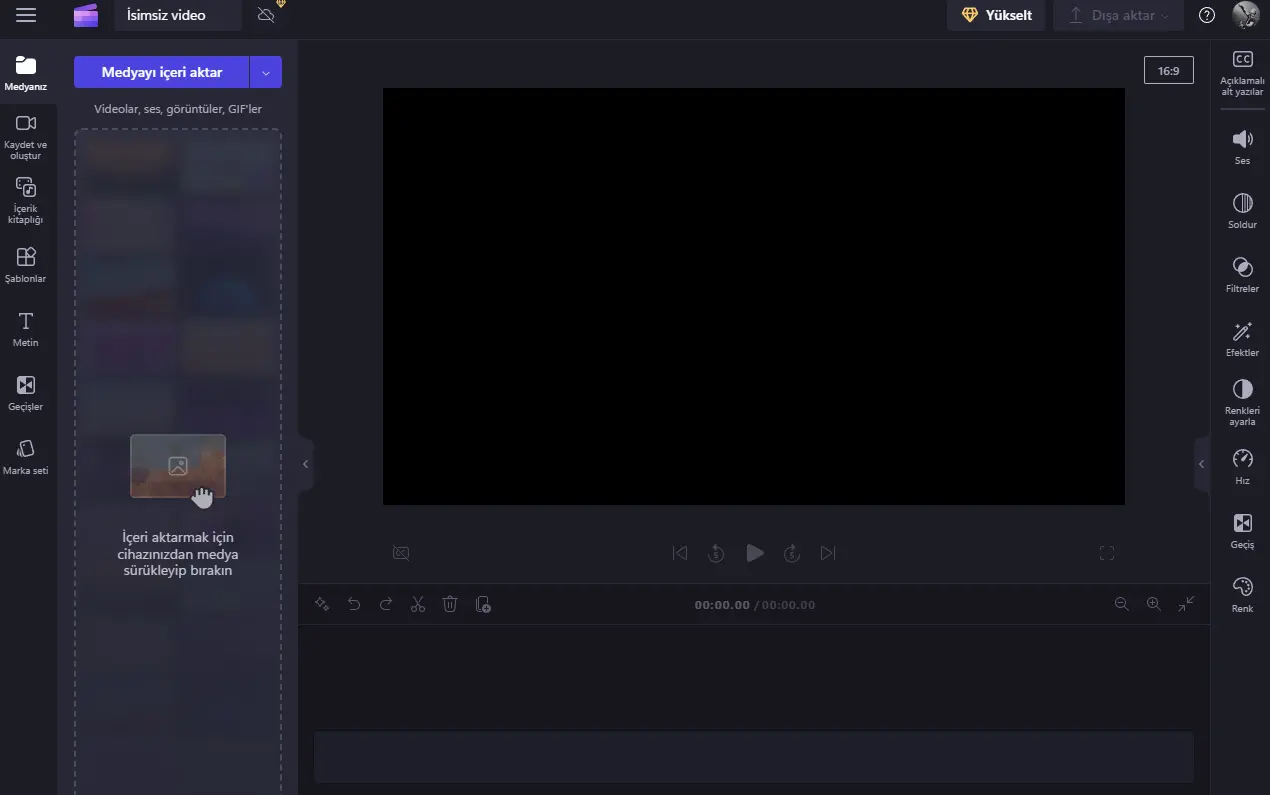This screenshot has width=1270, height=795.
Task: Click the play button
Action: pos(755,553)
